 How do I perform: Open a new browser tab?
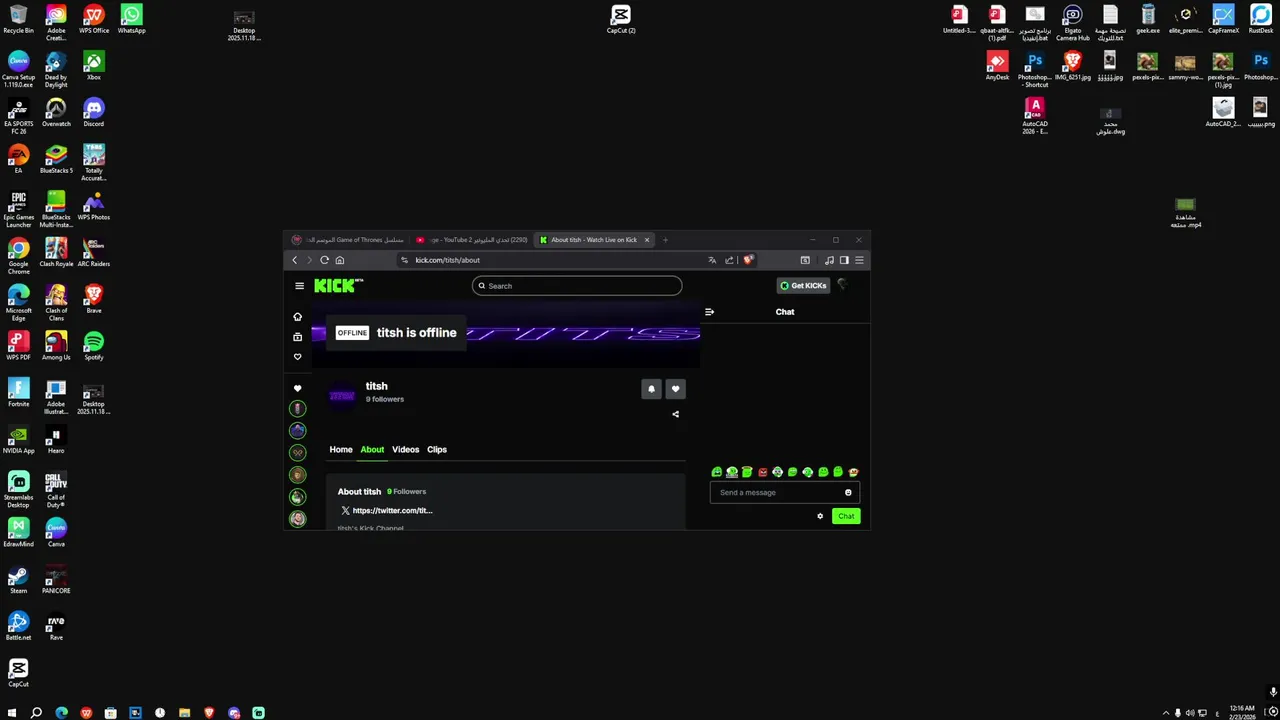[665, 240]
